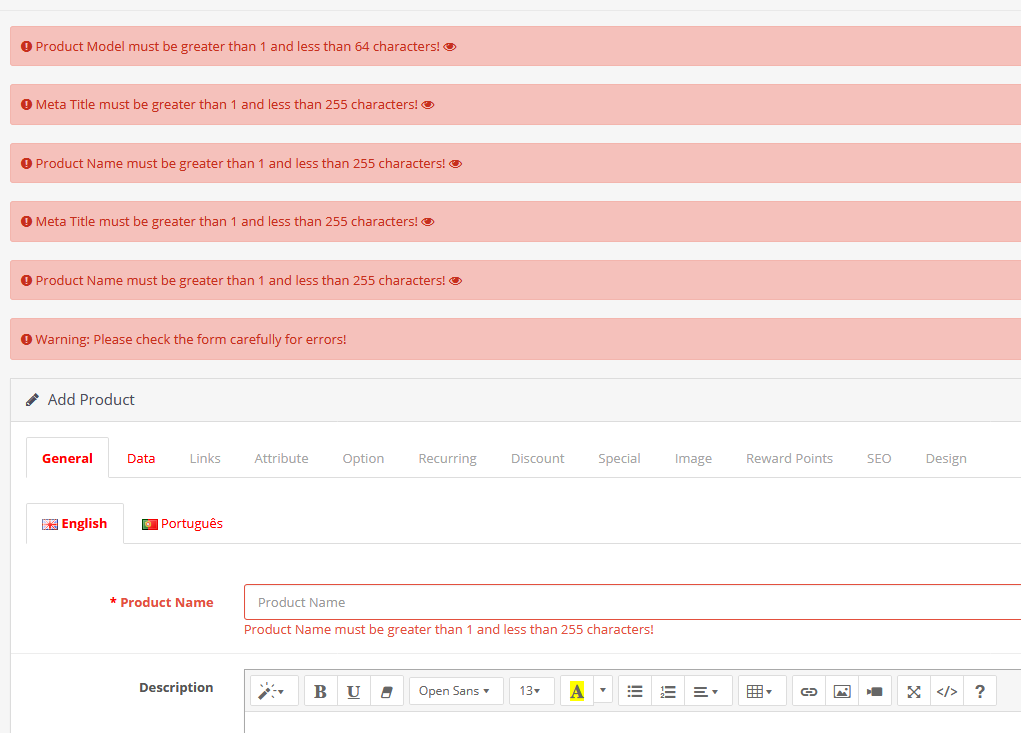
Task: Open the paragraph alignment dropdown
Action: 708,691
